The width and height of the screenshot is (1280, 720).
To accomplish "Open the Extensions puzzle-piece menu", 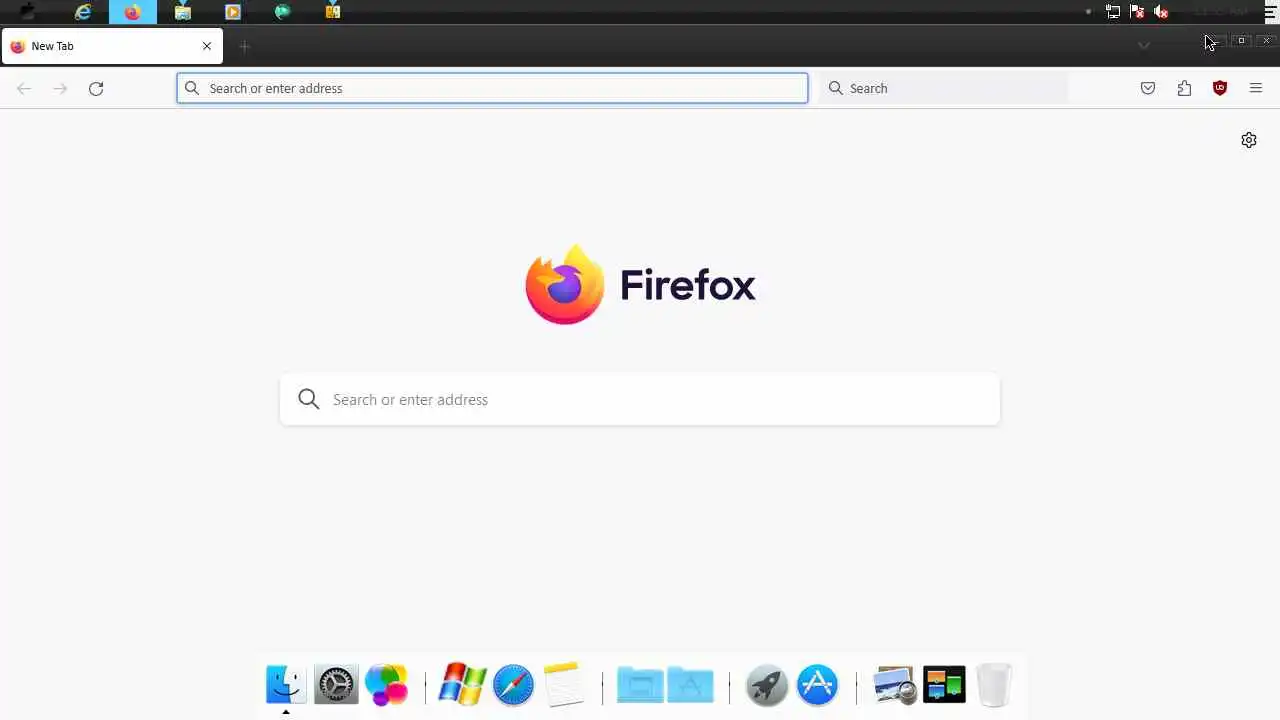I will coord(1184,88).
